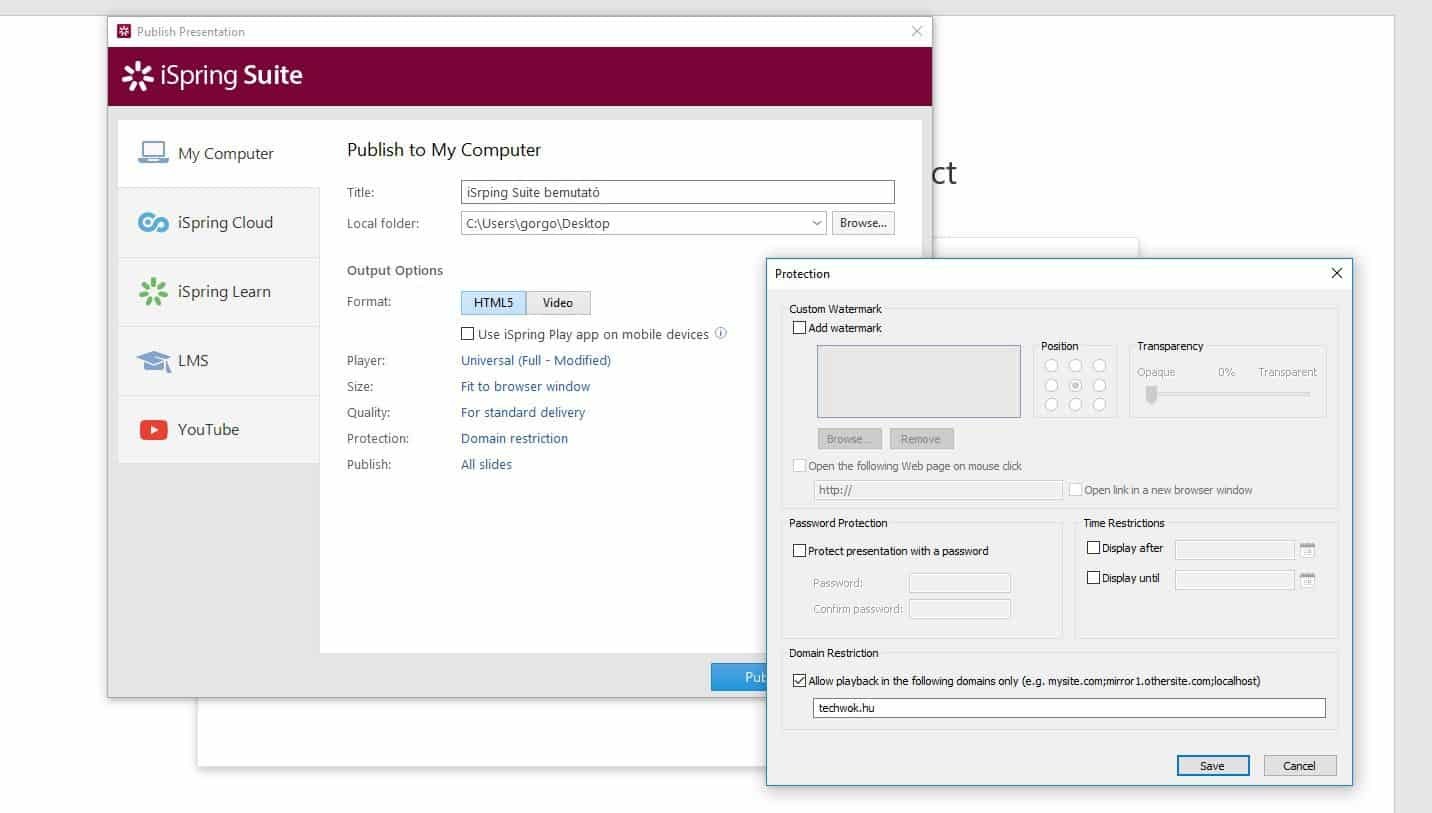The height and width of the screenshot is (813, 1432).
Task: Switch to the LMS tab
Action: tap(219, 360)
